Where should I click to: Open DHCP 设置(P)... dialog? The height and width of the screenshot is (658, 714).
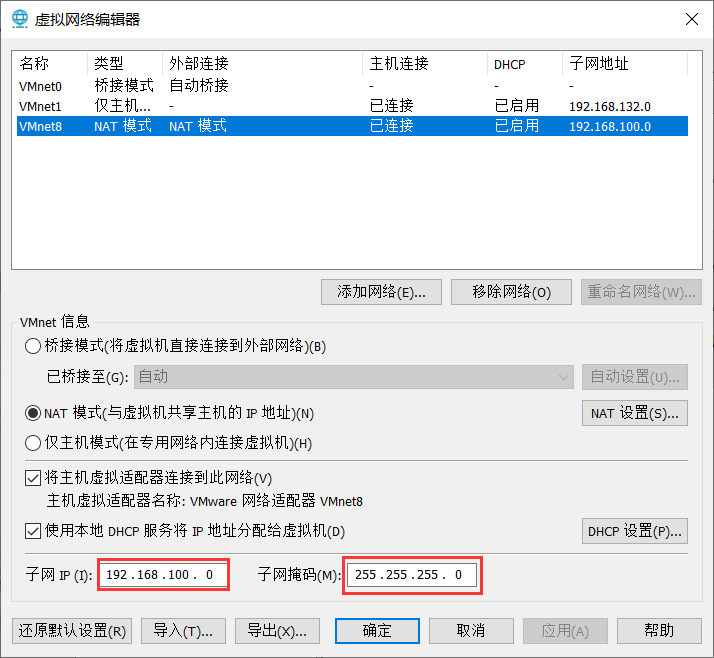pyautogui.click(x=635, y=531)
